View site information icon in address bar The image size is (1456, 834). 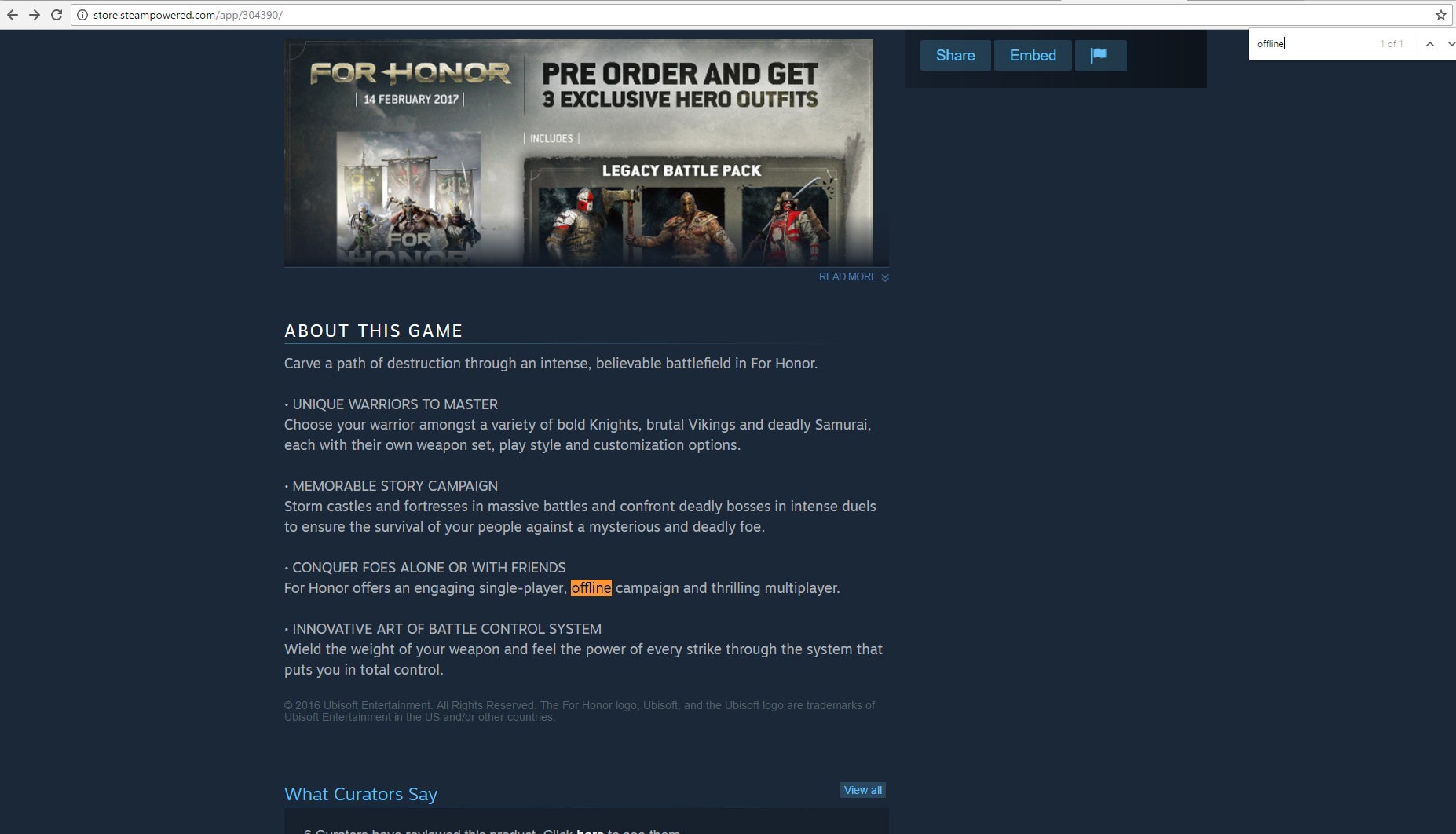point(82,15)
